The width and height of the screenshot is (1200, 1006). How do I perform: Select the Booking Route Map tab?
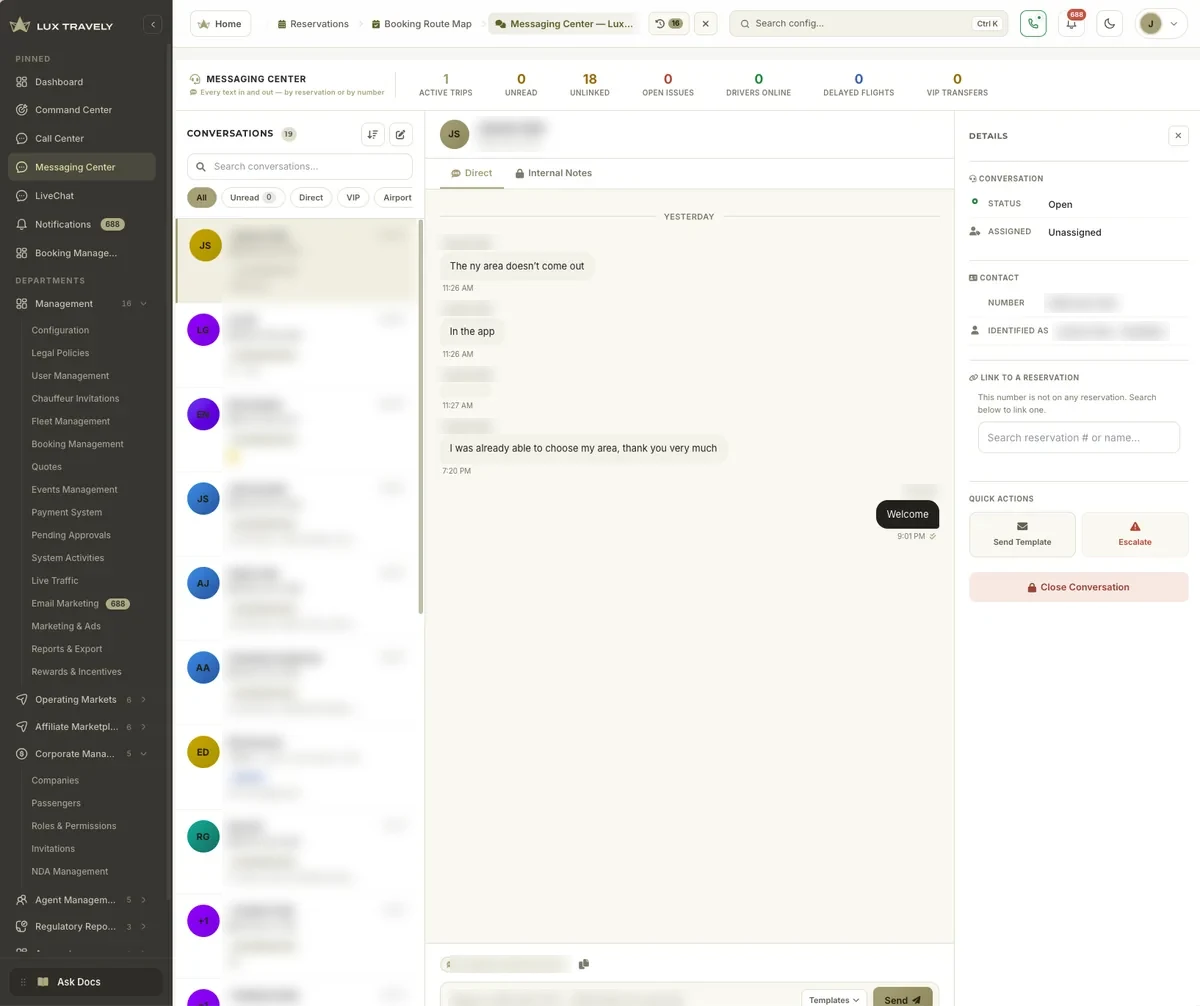(421, 23)
